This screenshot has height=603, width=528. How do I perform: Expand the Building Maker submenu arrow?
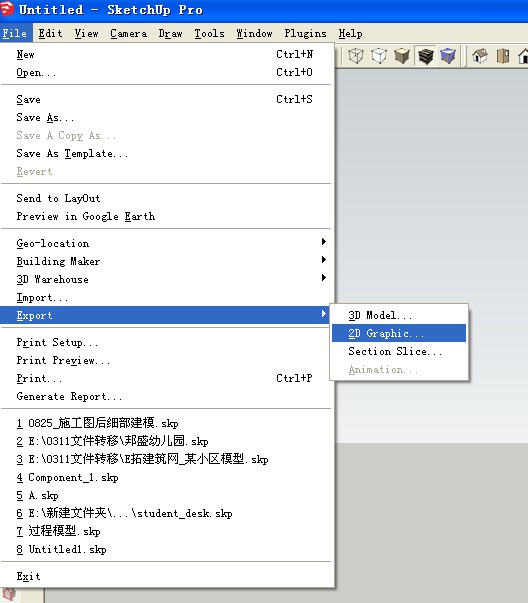[324, 260]
